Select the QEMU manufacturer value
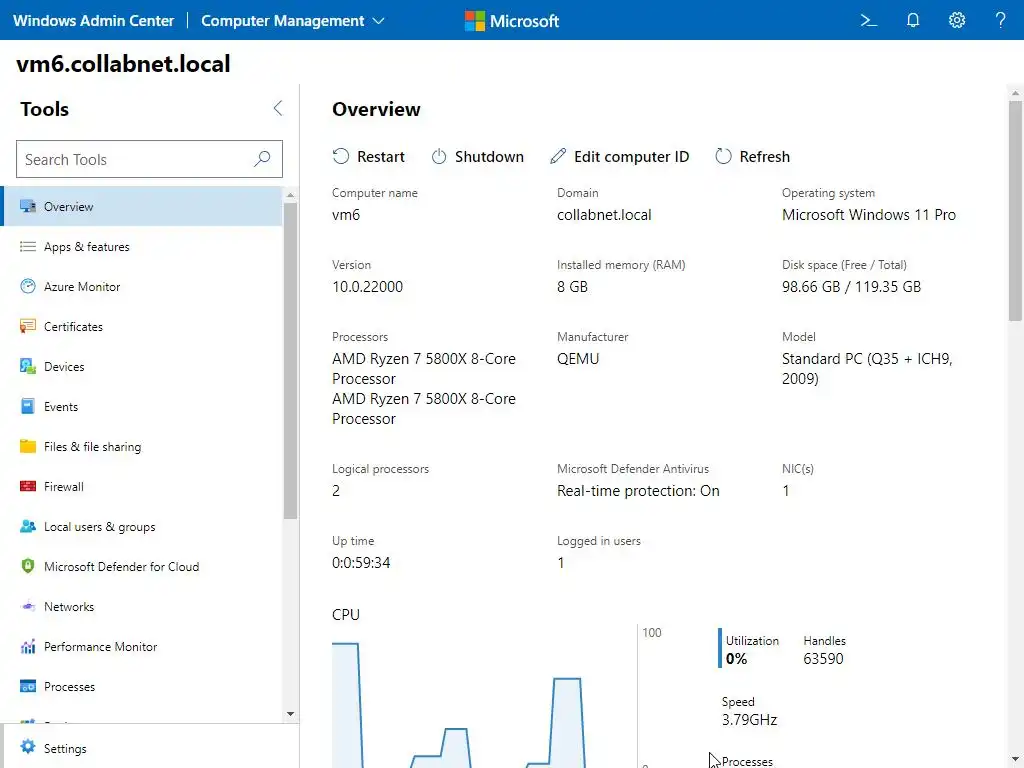Image resolution: width=1024 pixels, height=768 pixels. (x=578, y=359)
